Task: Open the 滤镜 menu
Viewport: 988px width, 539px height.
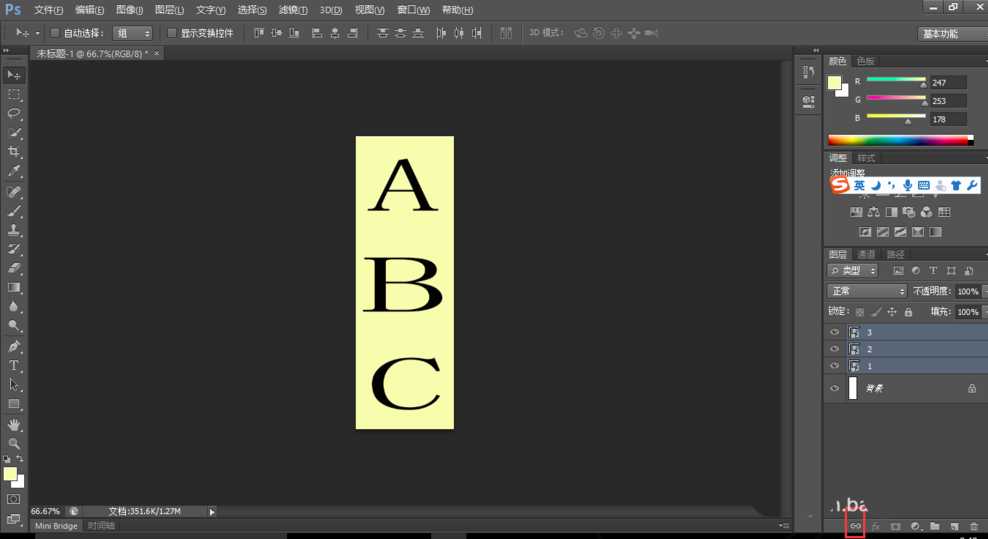Action: [x=292, y=10]
